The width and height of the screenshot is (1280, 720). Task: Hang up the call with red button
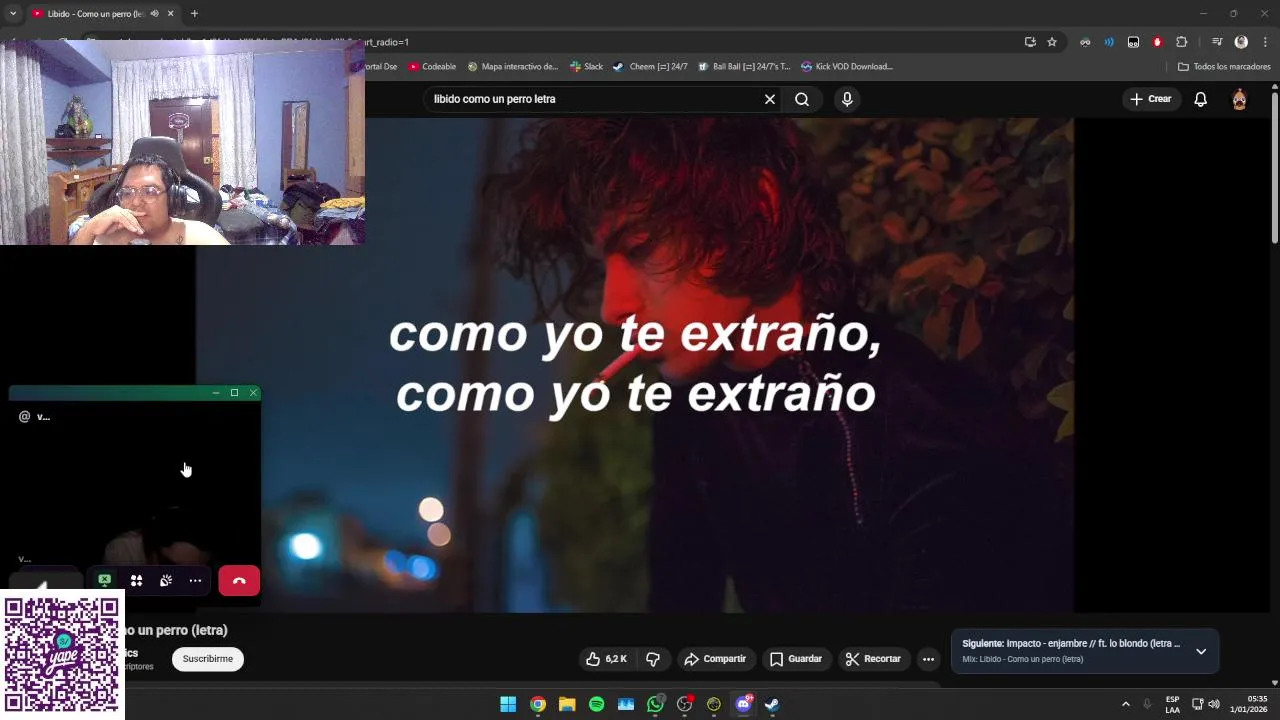tap(239, 581)
